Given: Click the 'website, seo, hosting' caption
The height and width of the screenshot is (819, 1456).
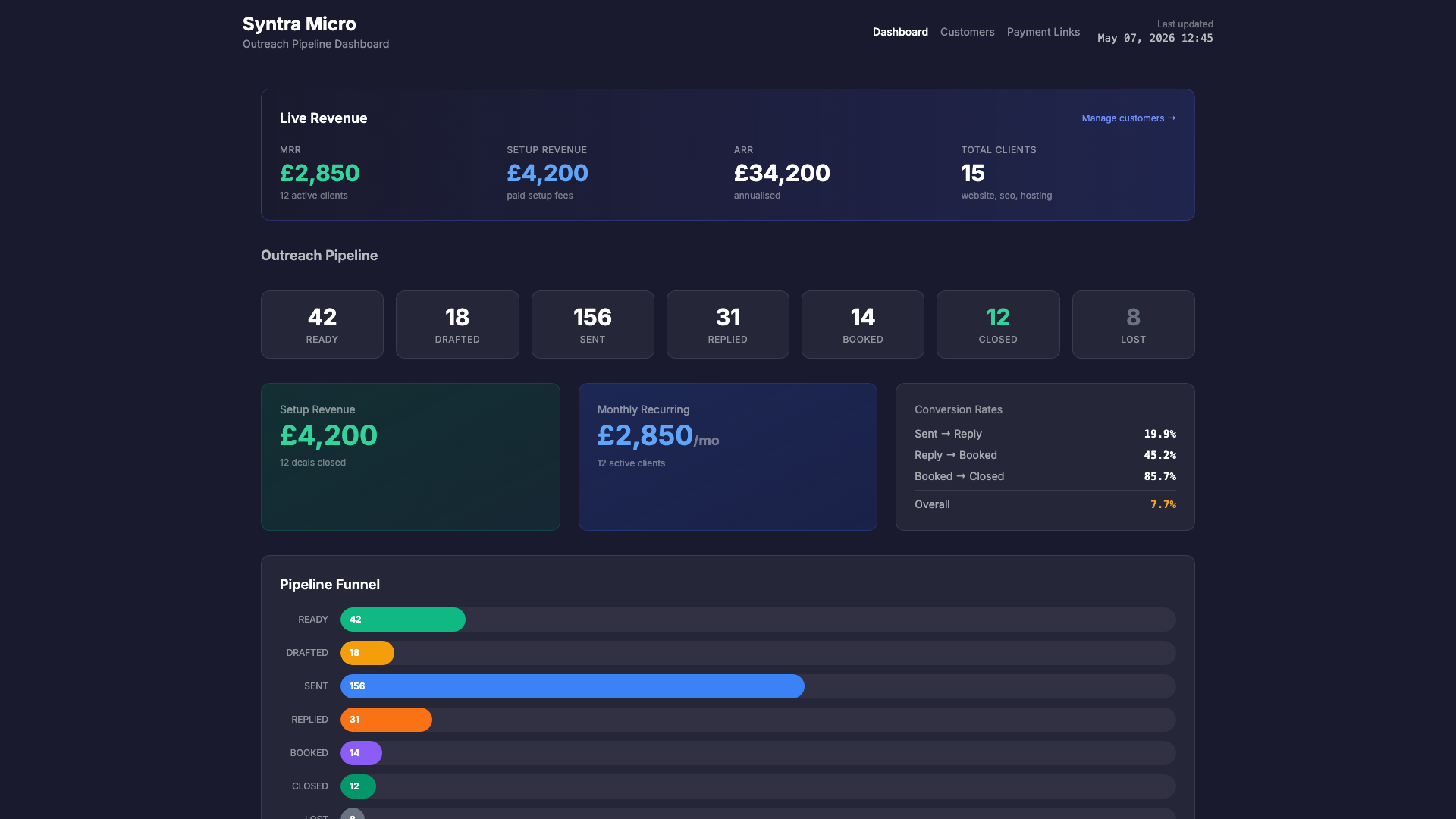Looking at the screenshot, I should [1006, 196].
